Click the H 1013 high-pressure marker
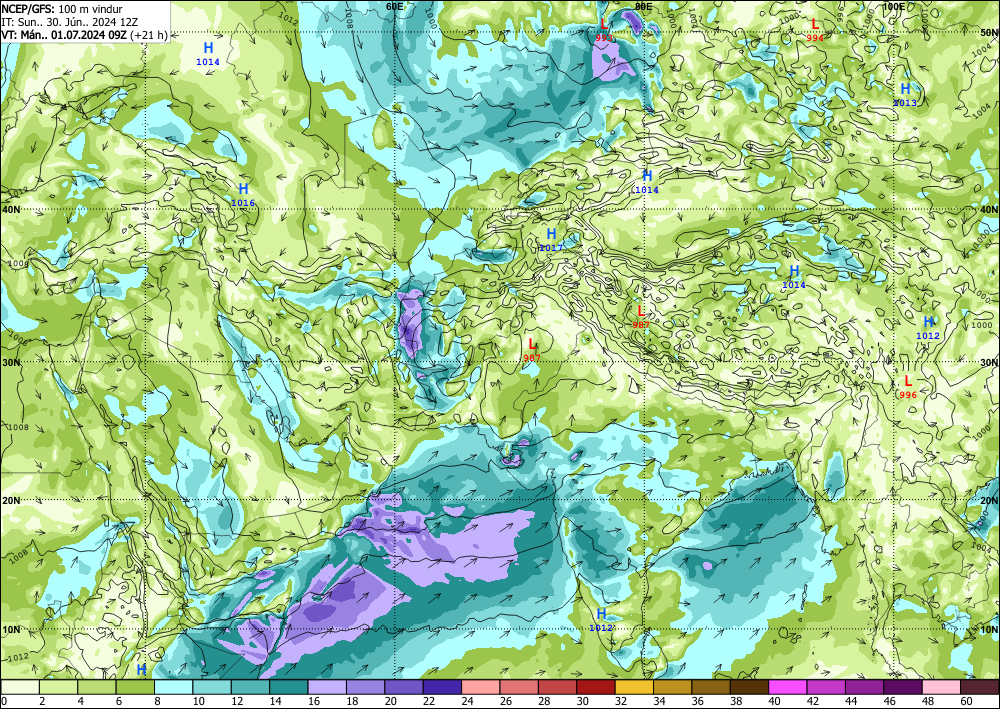The height and width of the screenshot is (709, 1000). pyautogui.click(x=905, y=94)
